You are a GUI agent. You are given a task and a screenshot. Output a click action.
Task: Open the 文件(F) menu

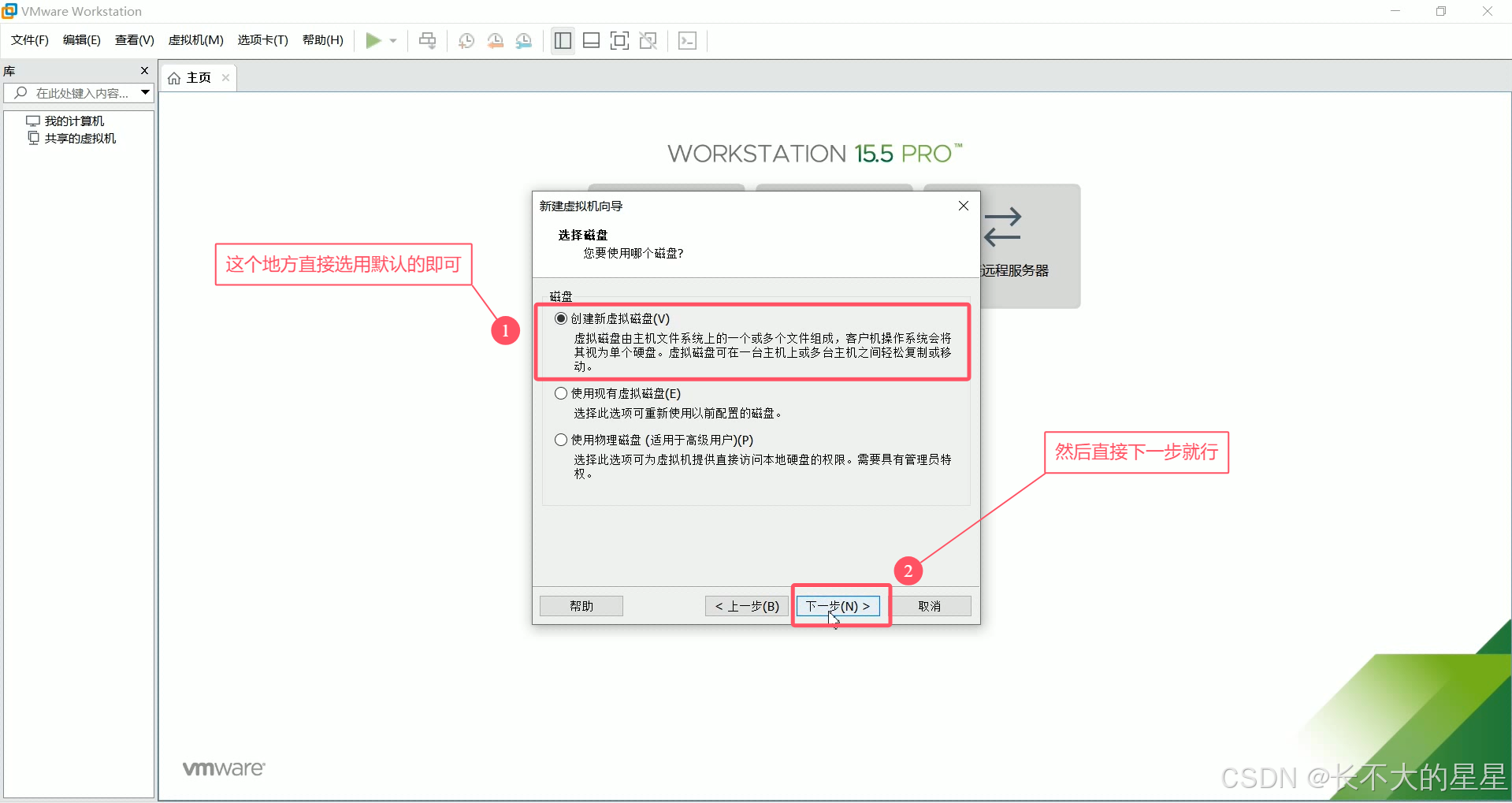pyautogui.click(x=30, y=40)
